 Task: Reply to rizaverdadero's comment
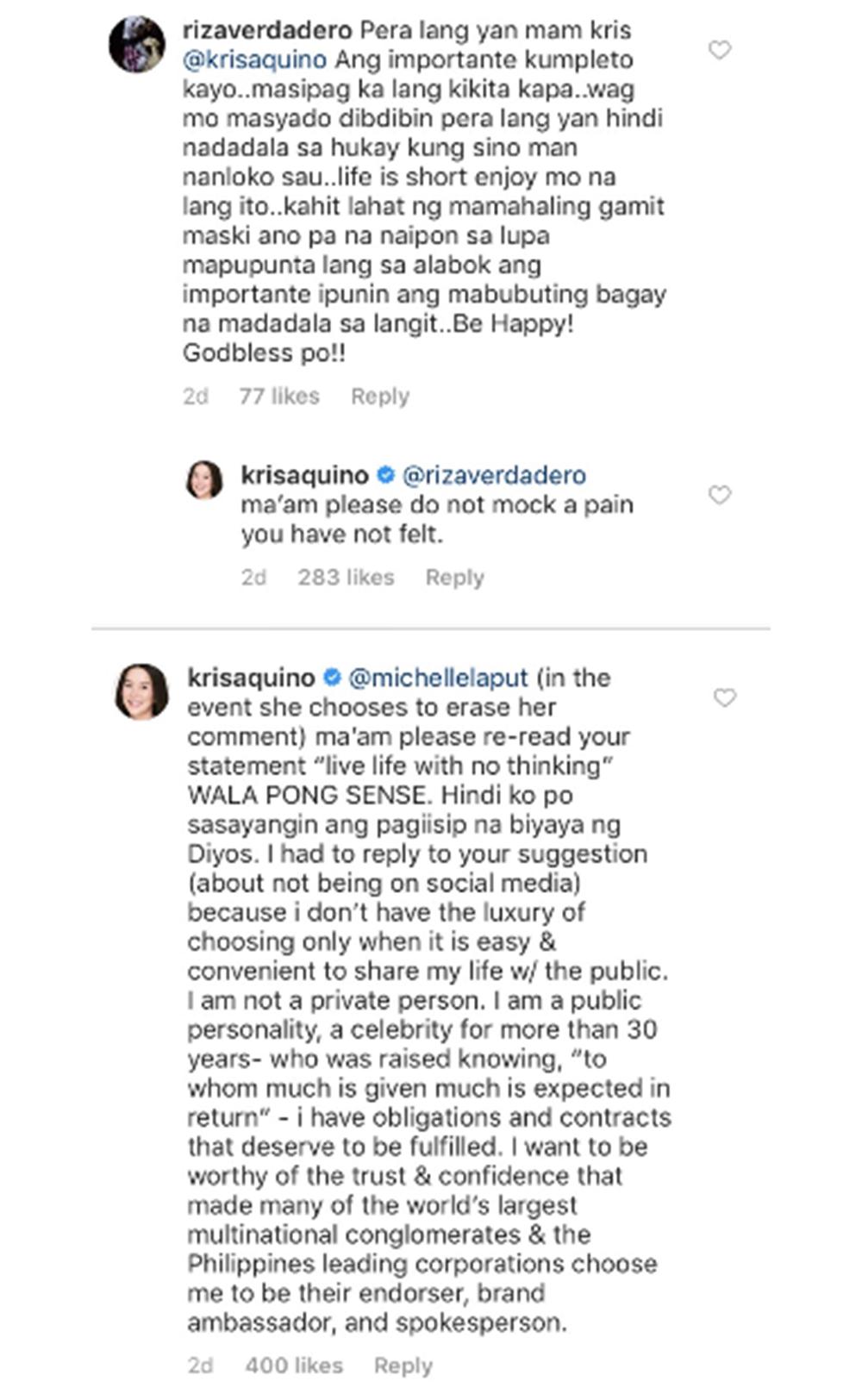(x=380, y=397)
